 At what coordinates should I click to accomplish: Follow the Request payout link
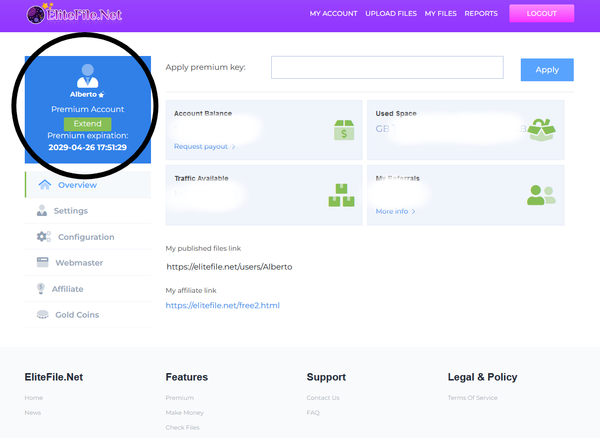tap(204, 146)
